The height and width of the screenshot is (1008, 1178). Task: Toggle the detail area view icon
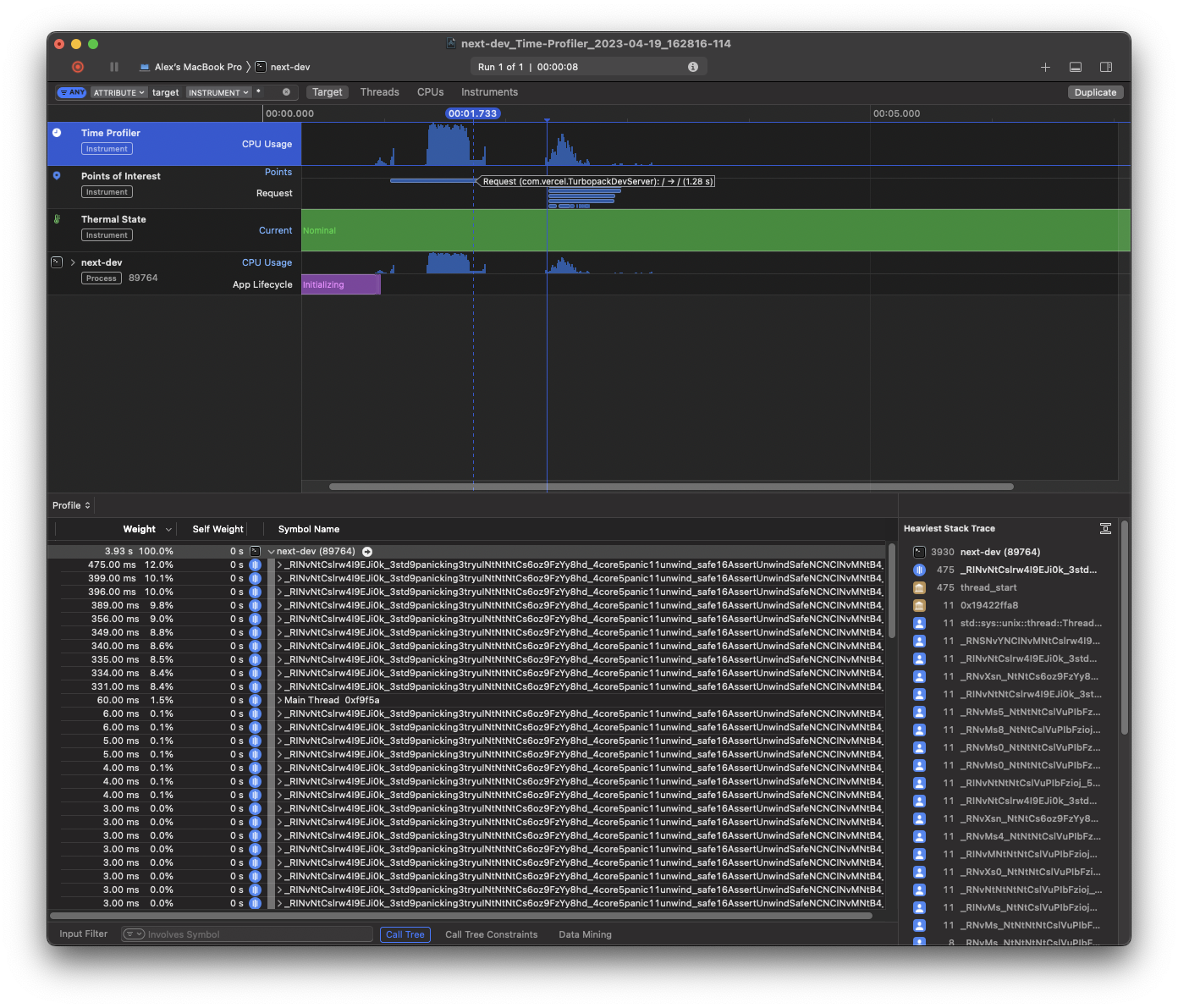click(x=1076, y=67)
